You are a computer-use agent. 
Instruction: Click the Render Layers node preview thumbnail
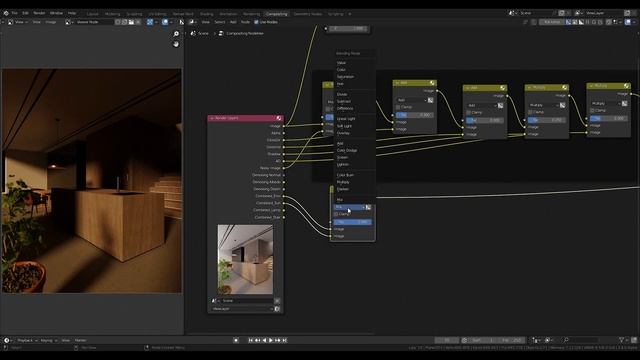click(245, 260)
